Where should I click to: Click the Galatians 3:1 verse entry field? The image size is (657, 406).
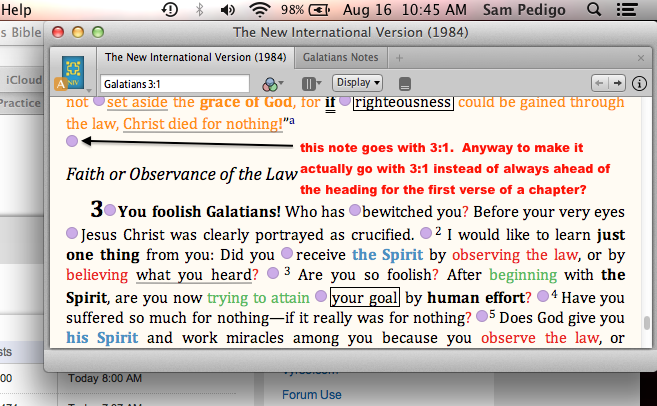175,84
